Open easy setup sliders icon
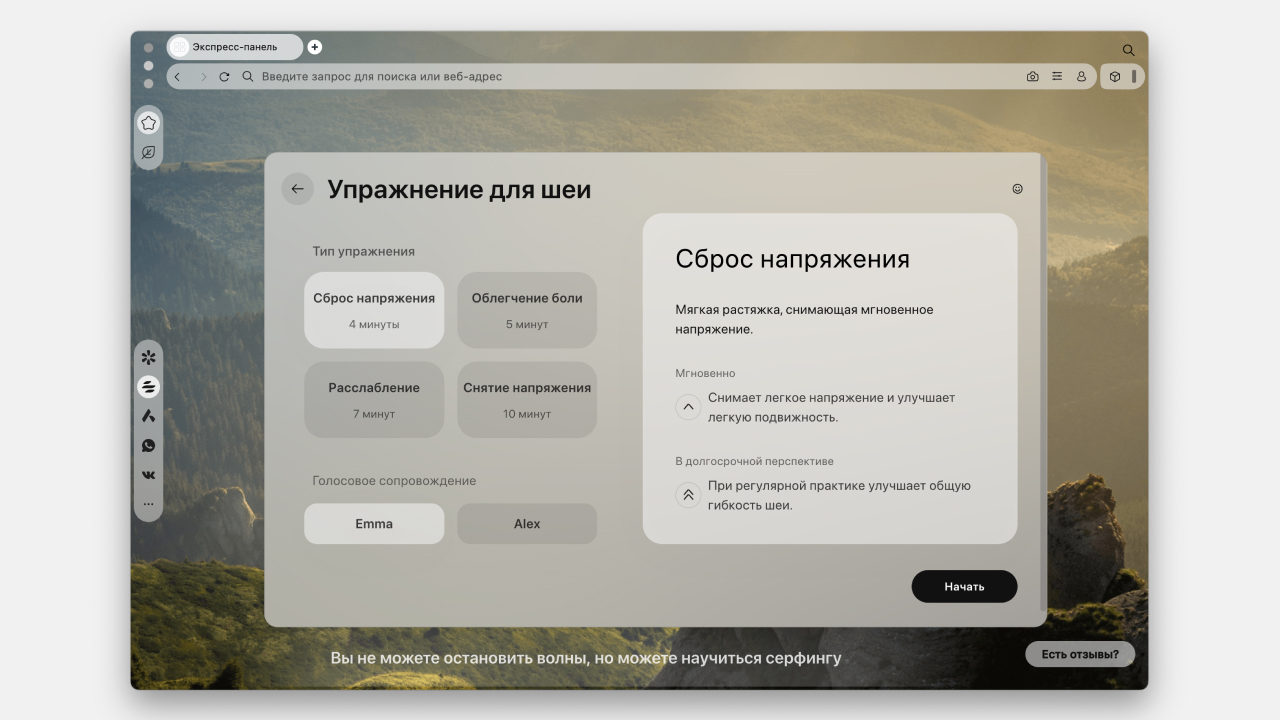The image size is (1280, 720). (x=1057, y=77)
